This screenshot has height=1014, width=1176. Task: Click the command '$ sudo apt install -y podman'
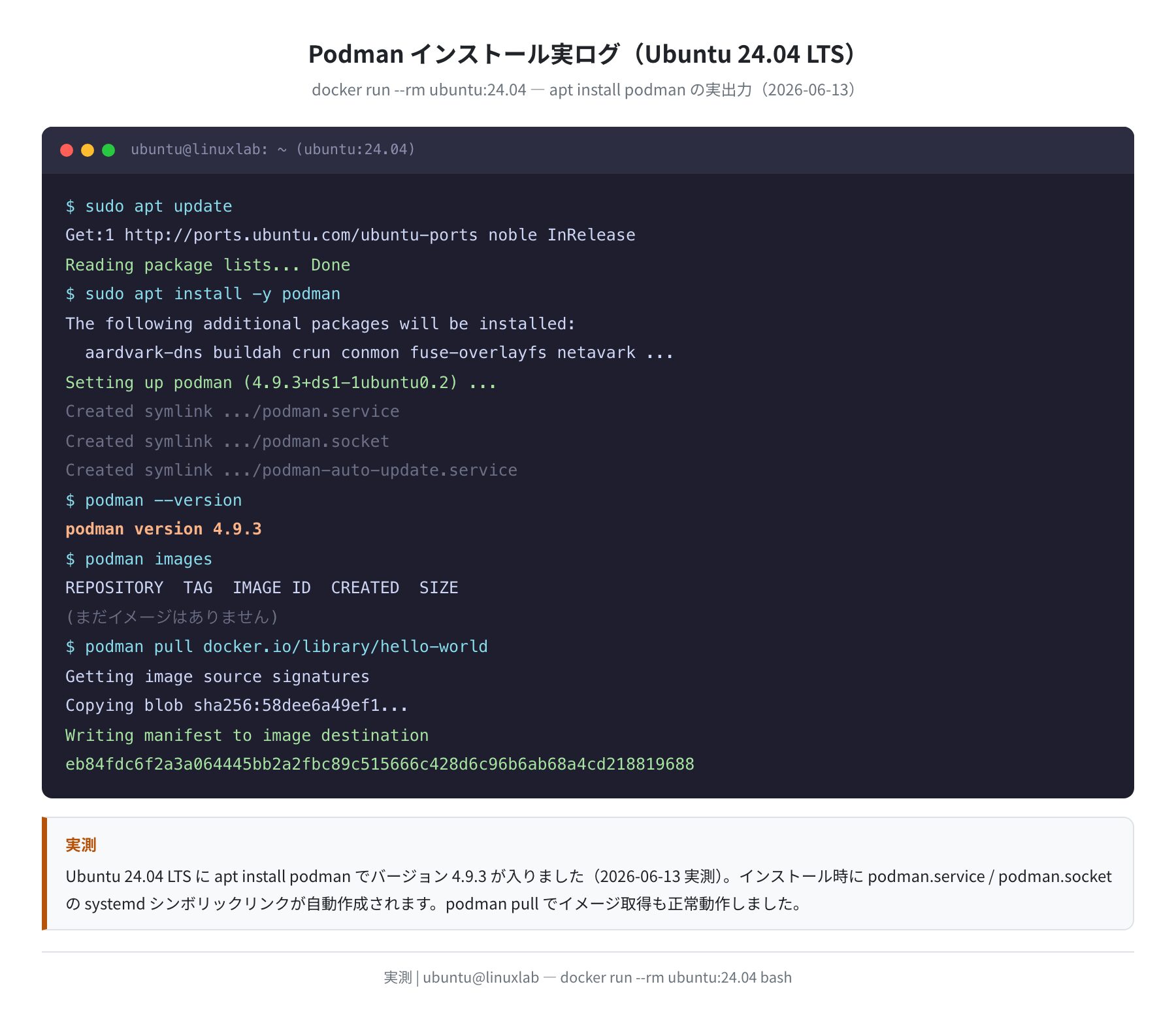[x=203, y=294]
